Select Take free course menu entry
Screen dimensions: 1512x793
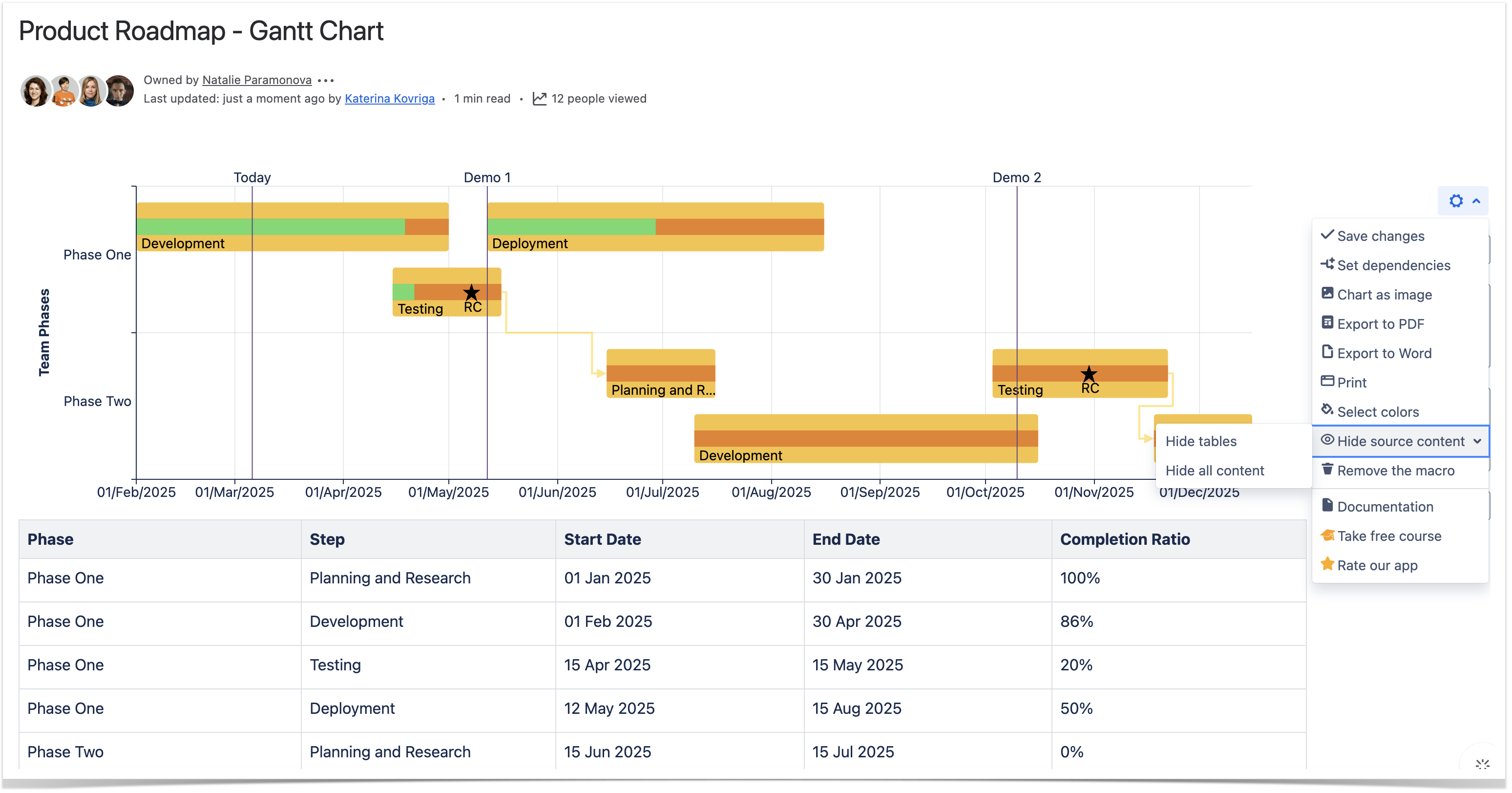click(x=1389, y=536)
